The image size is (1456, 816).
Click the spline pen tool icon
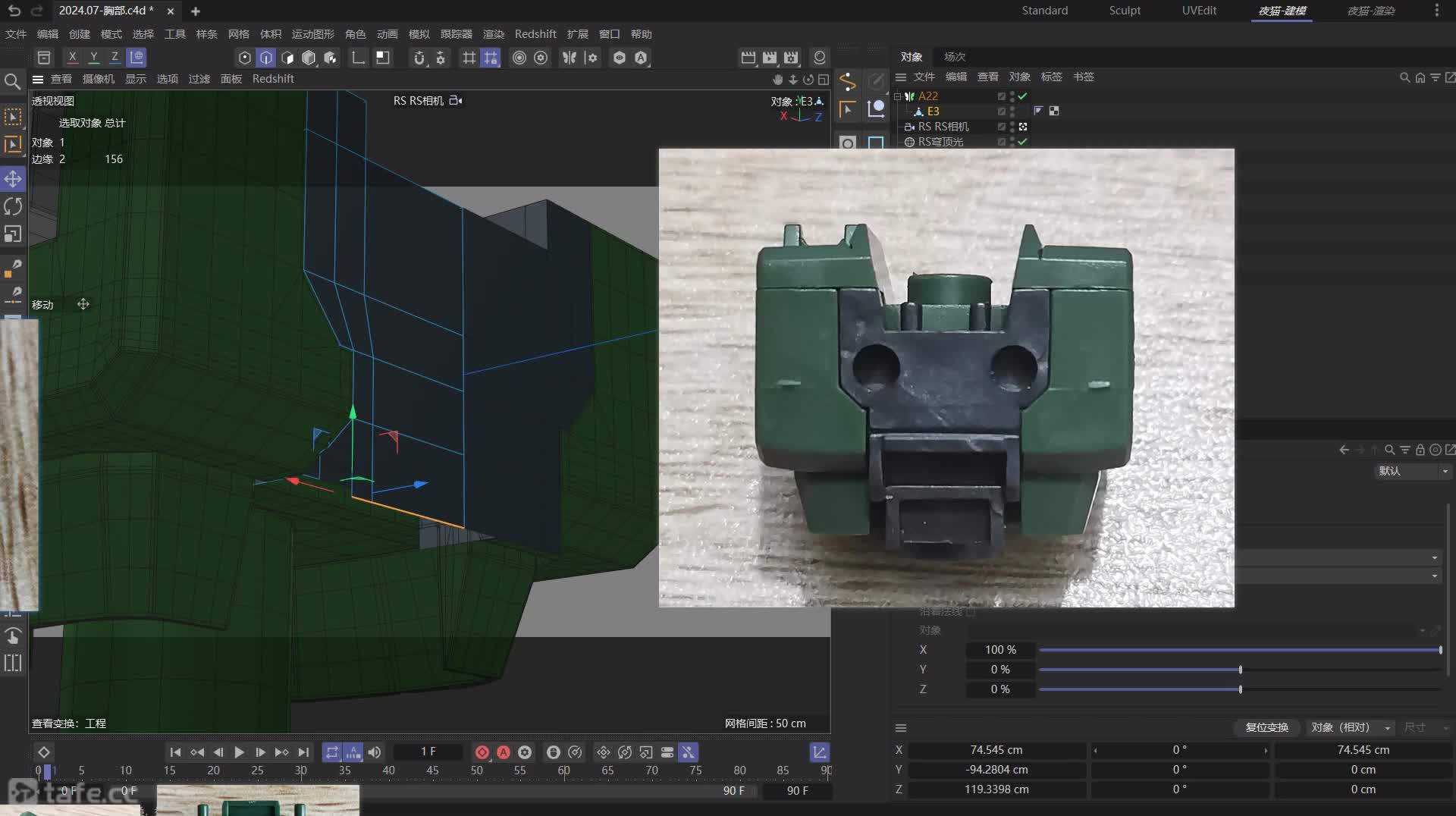click(848, 81)
